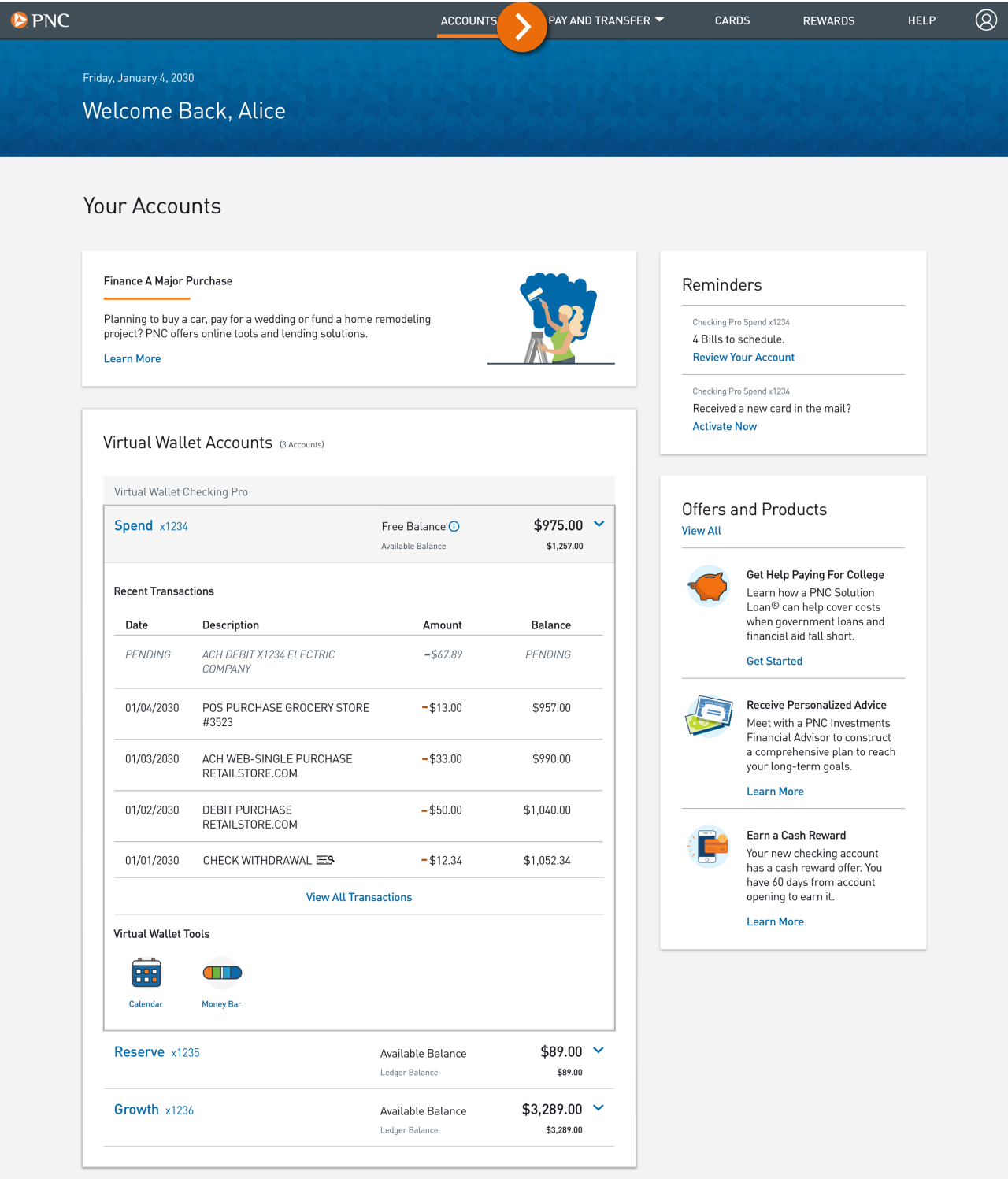Switch to the Cards tab
Image resolution: width=1008 pixels, height=1179 pixels.
tap(732, 20)
